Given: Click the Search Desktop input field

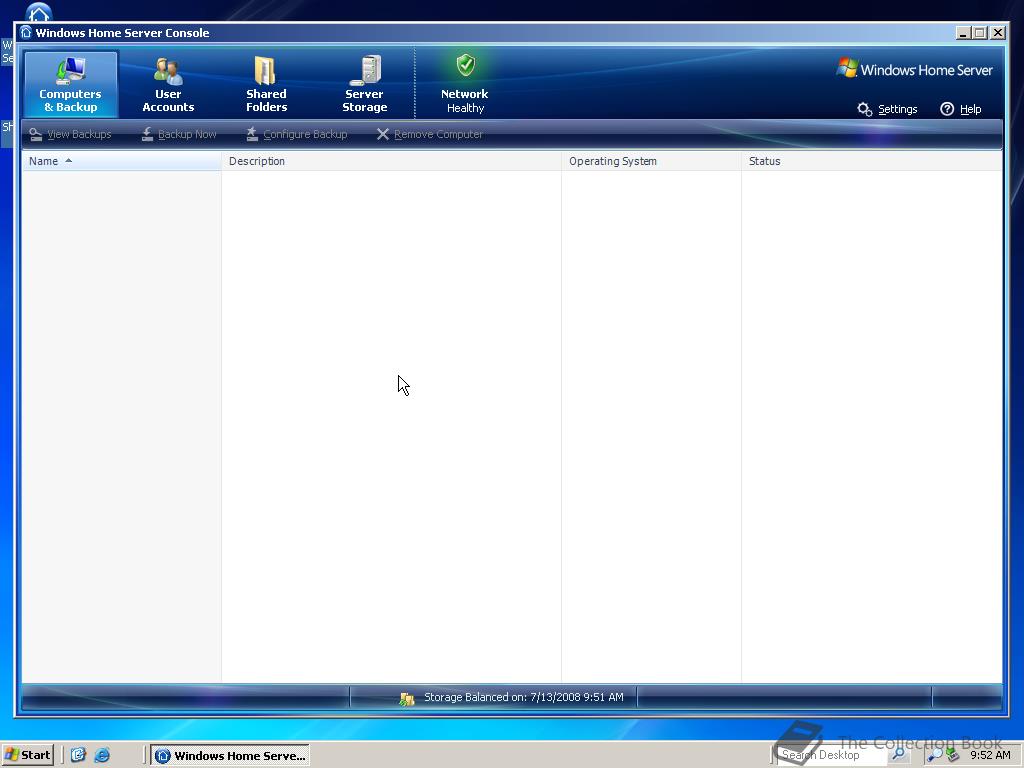Looking at the screenshot, I should coord(830,755).
